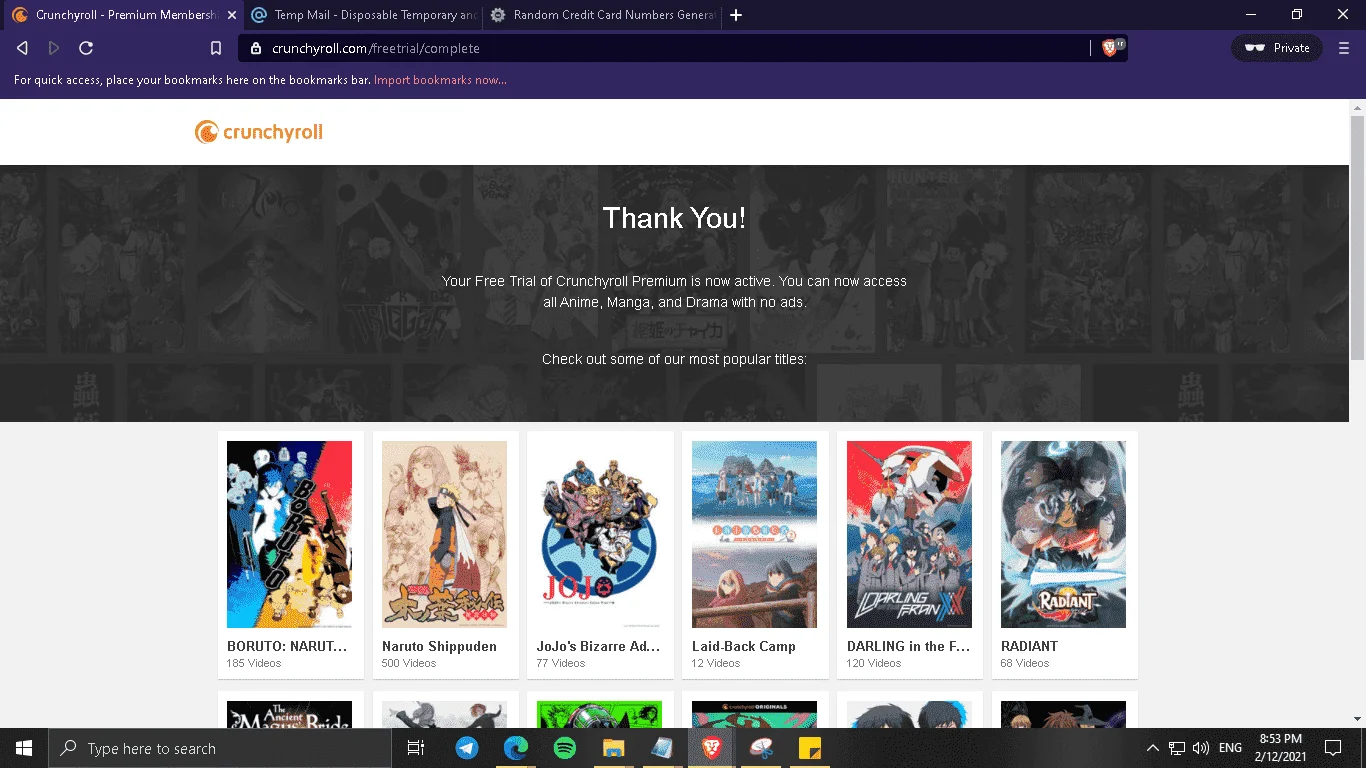1366x768 pixels.
Task: Click Import bookmarks now link
Action: 440,80
